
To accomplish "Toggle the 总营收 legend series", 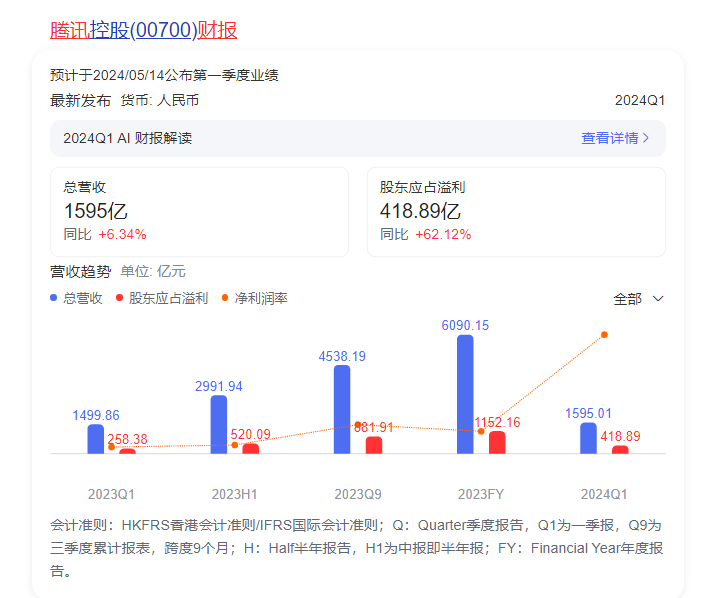I will [77, 298].
